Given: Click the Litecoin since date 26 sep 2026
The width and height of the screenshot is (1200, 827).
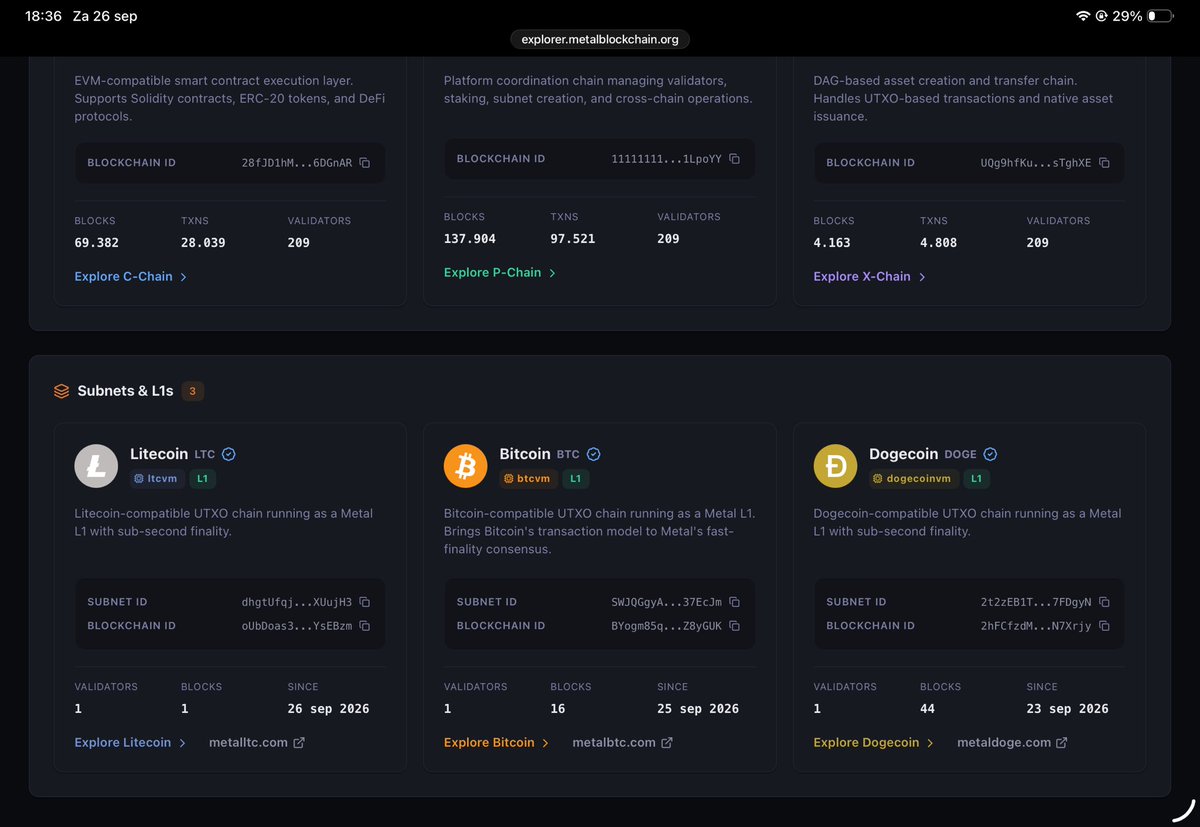Looking at the screenshot, I should pyautogui.click(x=328, y=709).
